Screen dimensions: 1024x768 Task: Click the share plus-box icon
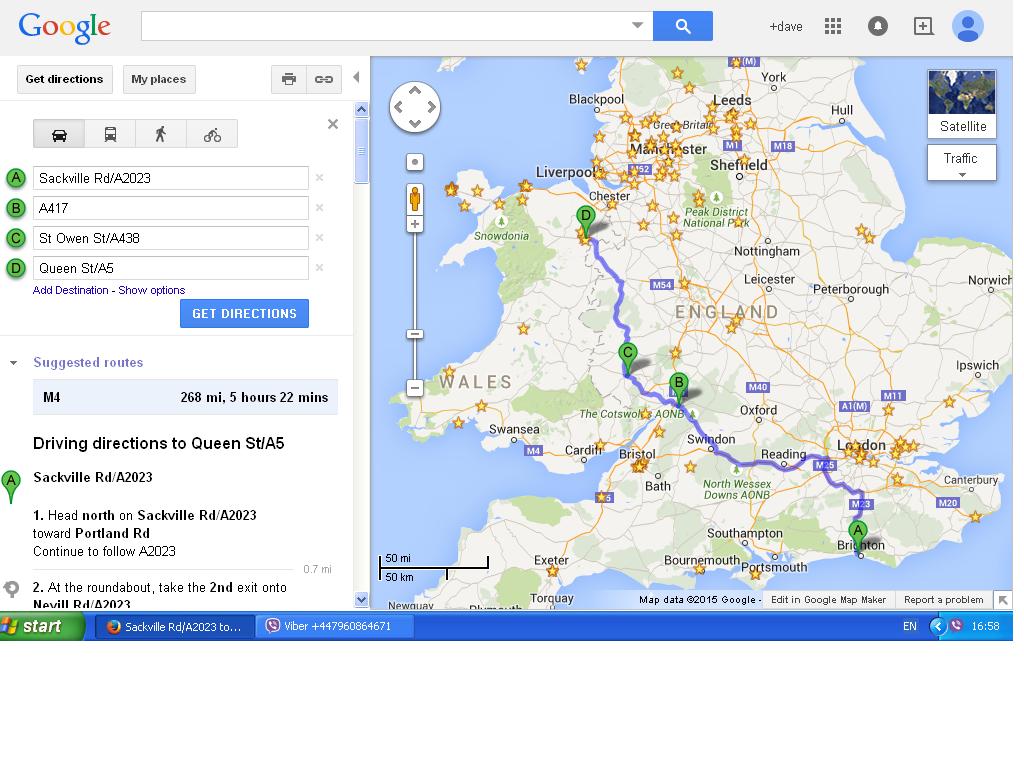pos(923,26)
